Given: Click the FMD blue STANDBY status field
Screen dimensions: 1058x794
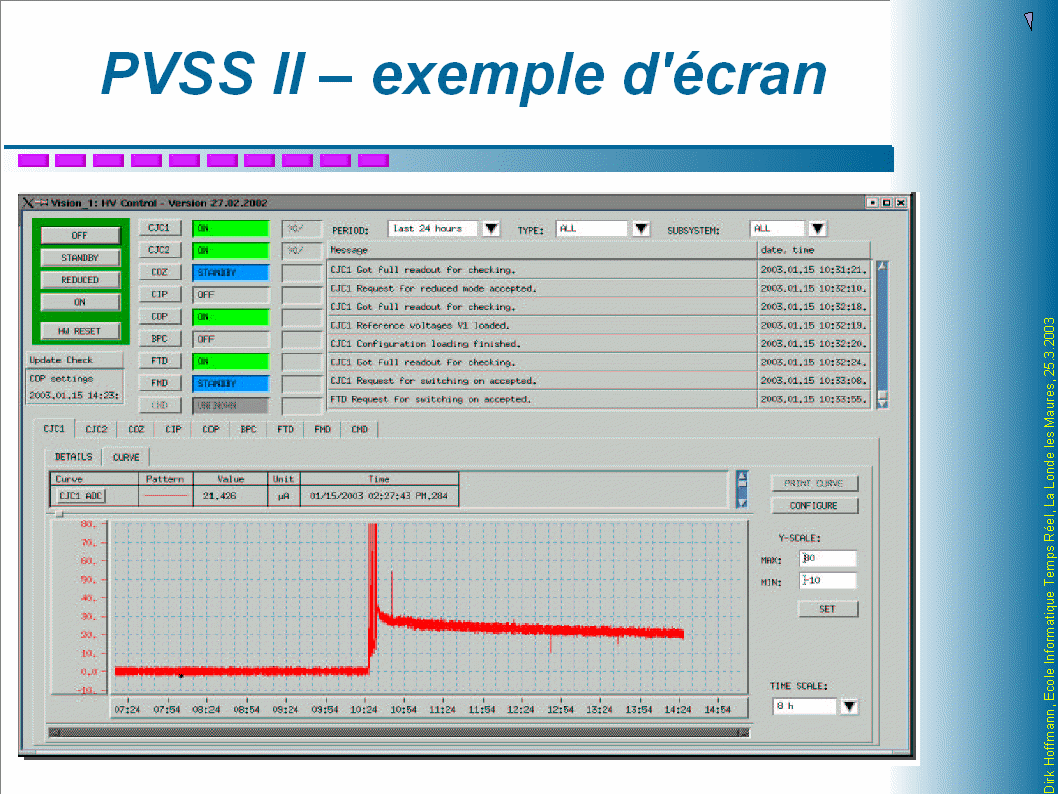Looking at the screenshot, I should 231,383.
